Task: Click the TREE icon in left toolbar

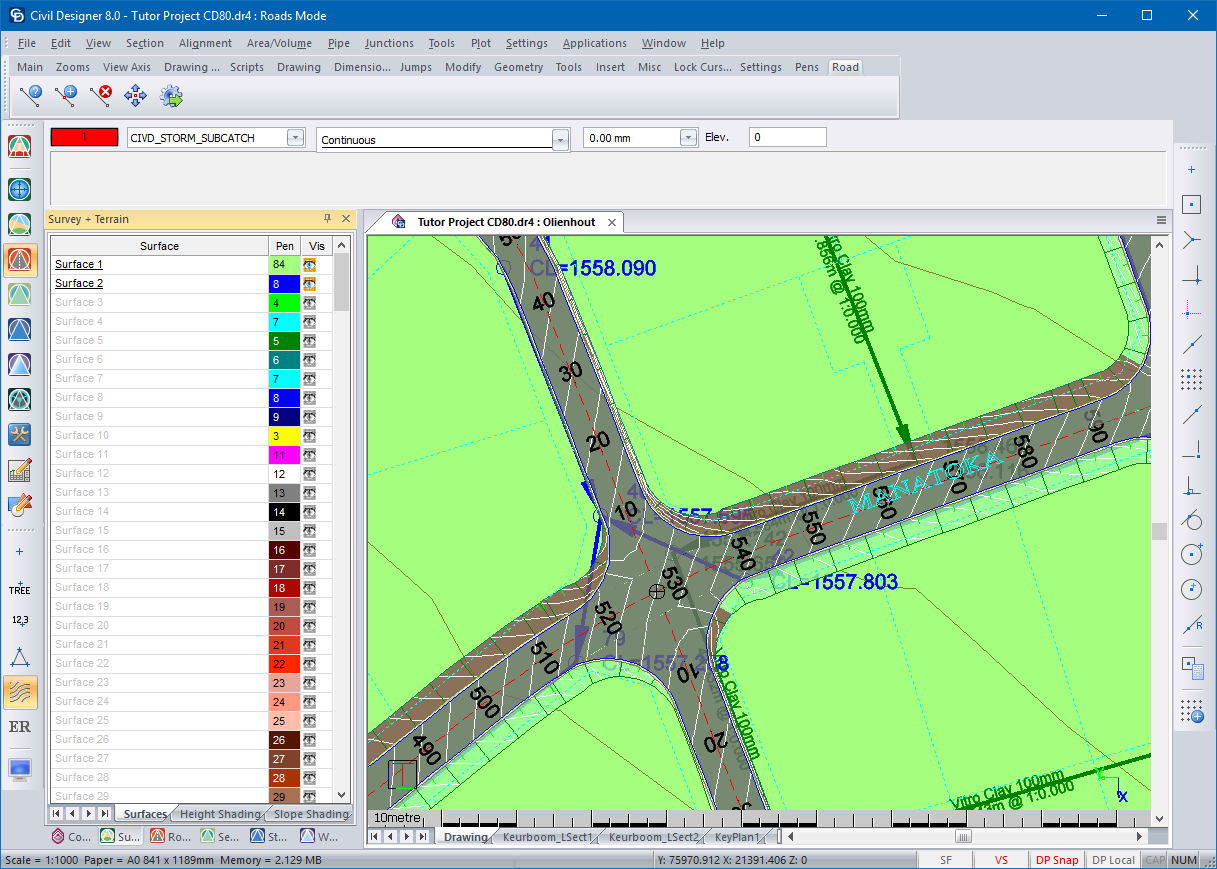Action: click(20, 590)
